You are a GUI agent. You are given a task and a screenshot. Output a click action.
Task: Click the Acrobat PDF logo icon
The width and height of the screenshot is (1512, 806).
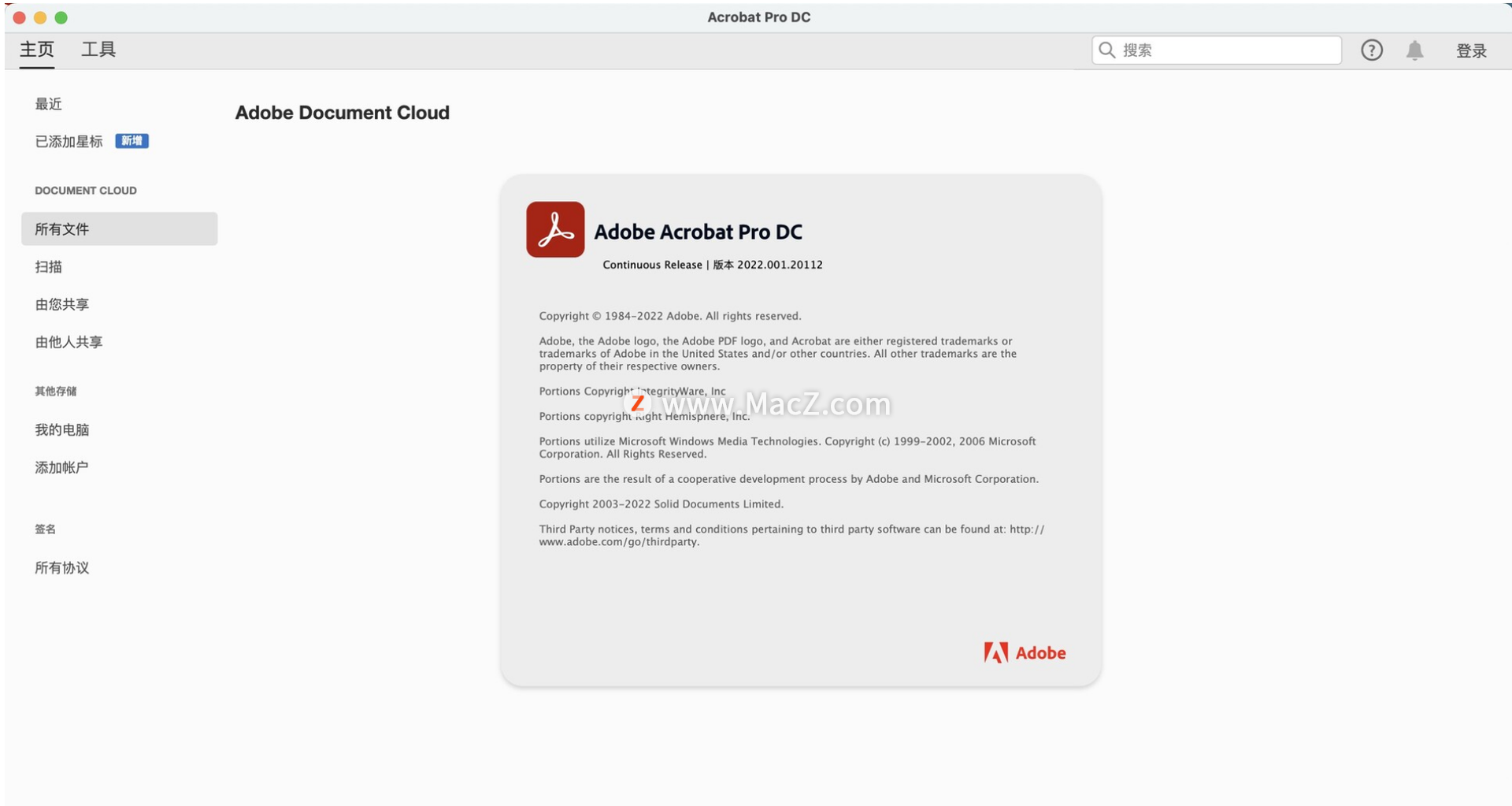tap(556, 229)
